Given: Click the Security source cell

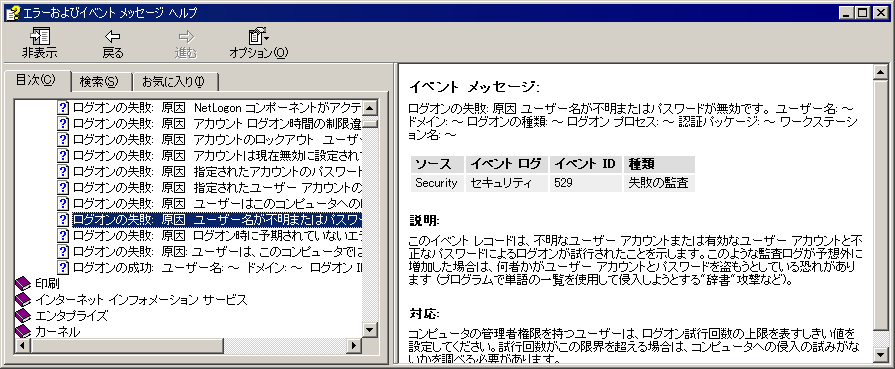Looking at the screenshot, I should click(x=437, y=183).
